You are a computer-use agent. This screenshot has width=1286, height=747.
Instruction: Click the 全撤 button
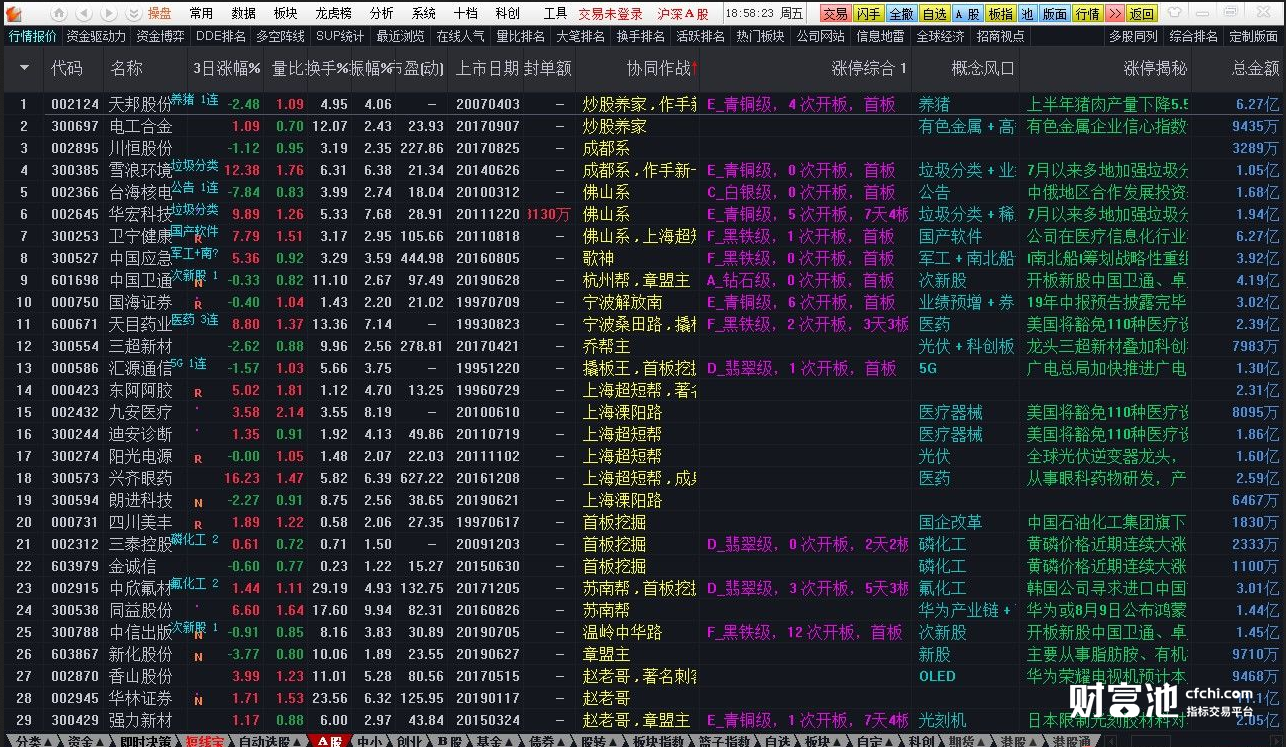coord(901,14)
